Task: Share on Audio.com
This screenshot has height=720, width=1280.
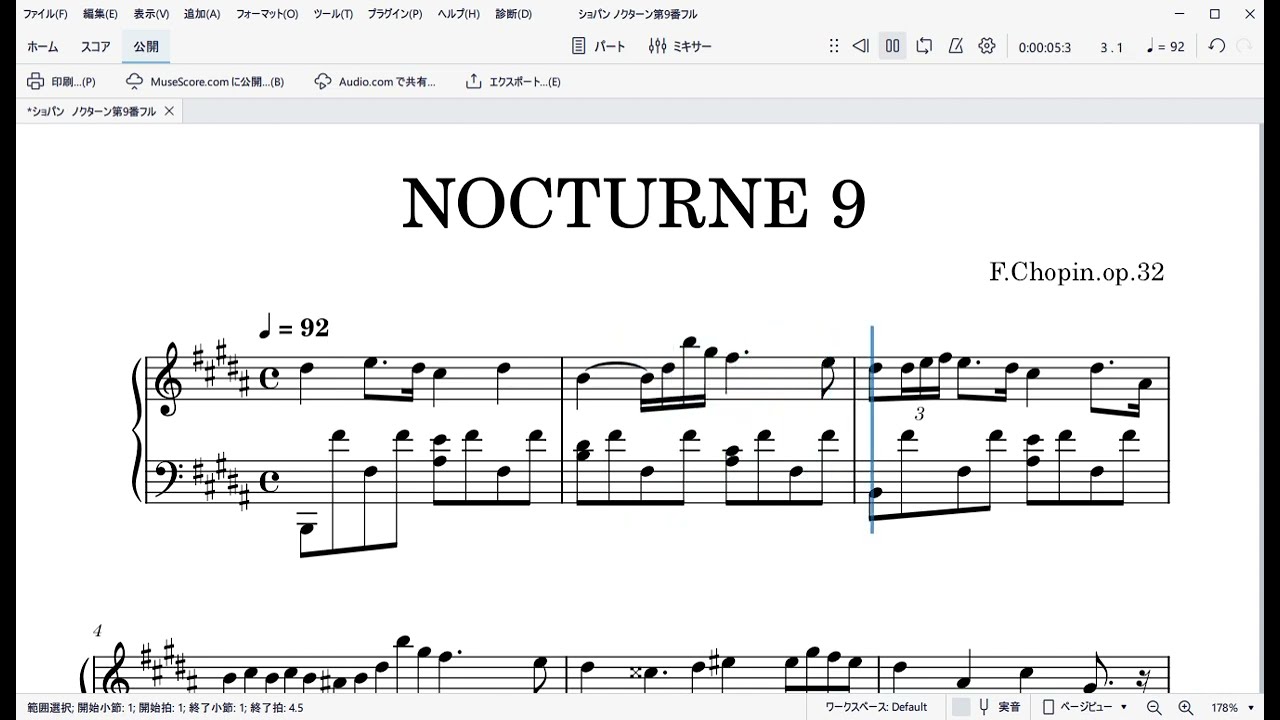Action: (375, 82)
